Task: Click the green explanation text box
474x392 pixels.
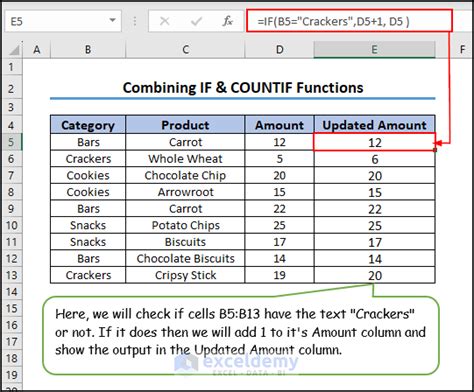Action: click(241, 335)
